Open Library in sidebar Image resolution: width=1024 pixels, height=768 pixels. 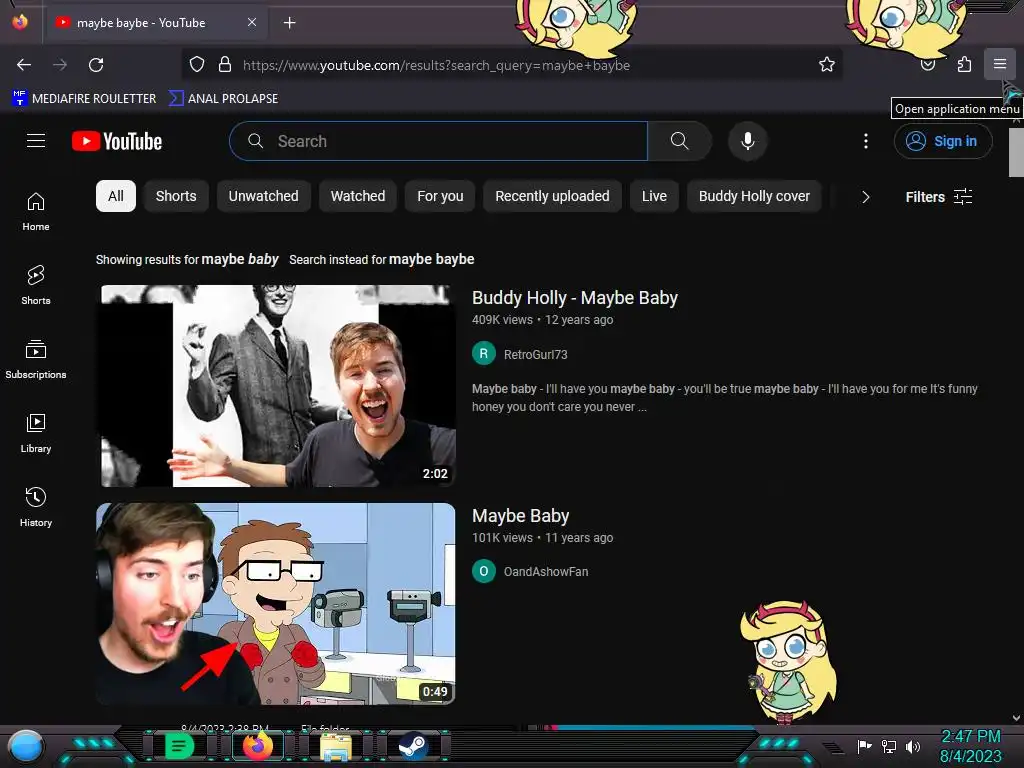coord(36,433)
